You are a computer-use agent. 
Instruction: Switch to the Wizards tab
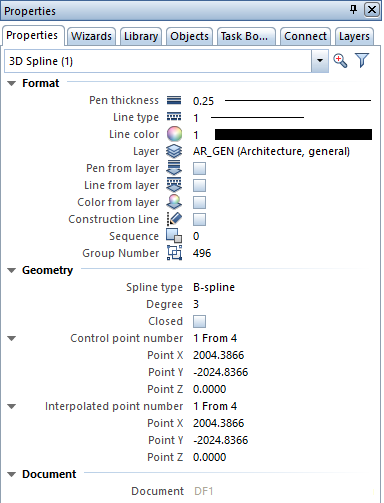[x=91, y=36]
